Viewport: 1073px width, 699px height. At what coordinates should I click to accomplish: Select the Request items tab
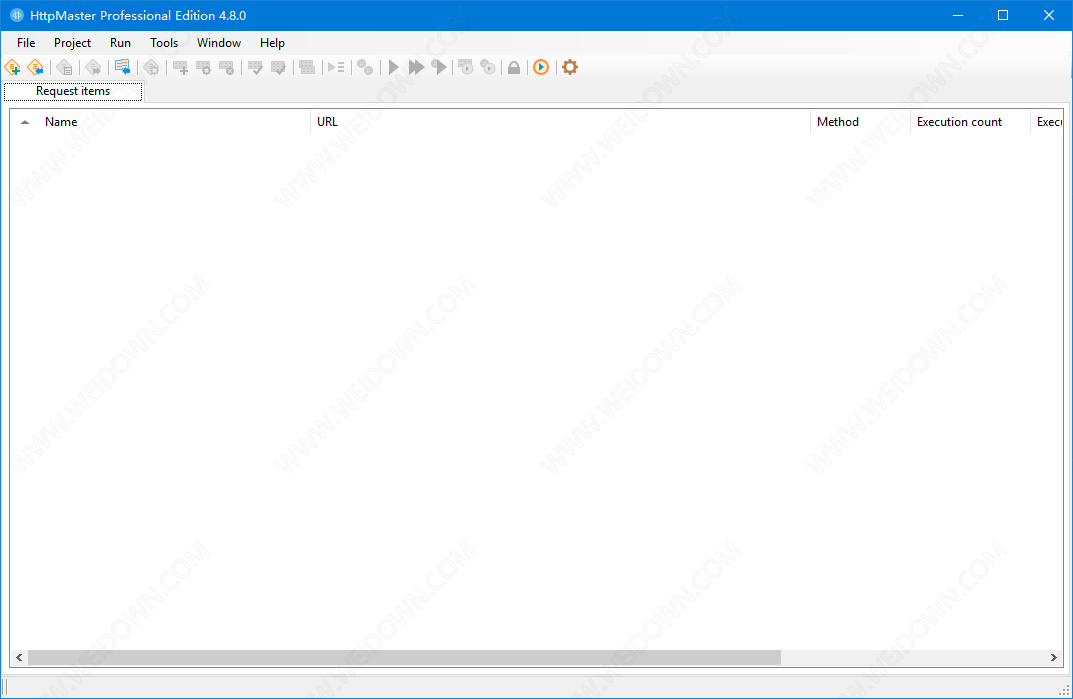[x=73, y=91]
